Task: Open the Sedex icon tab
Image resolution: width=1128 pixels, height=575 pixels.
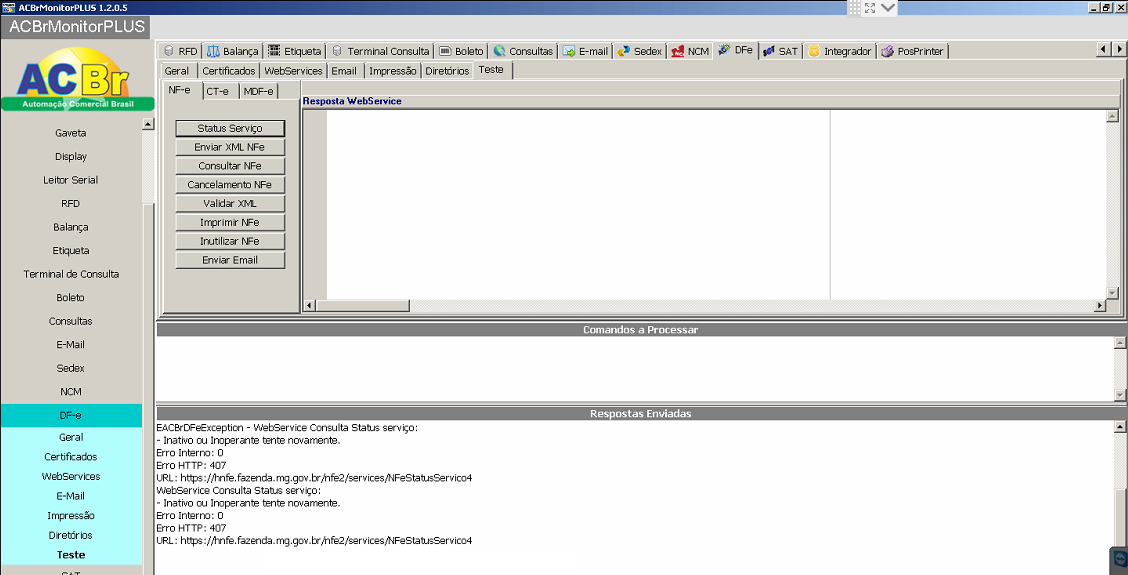Action: pyautogui.click(x=640, y=51)
